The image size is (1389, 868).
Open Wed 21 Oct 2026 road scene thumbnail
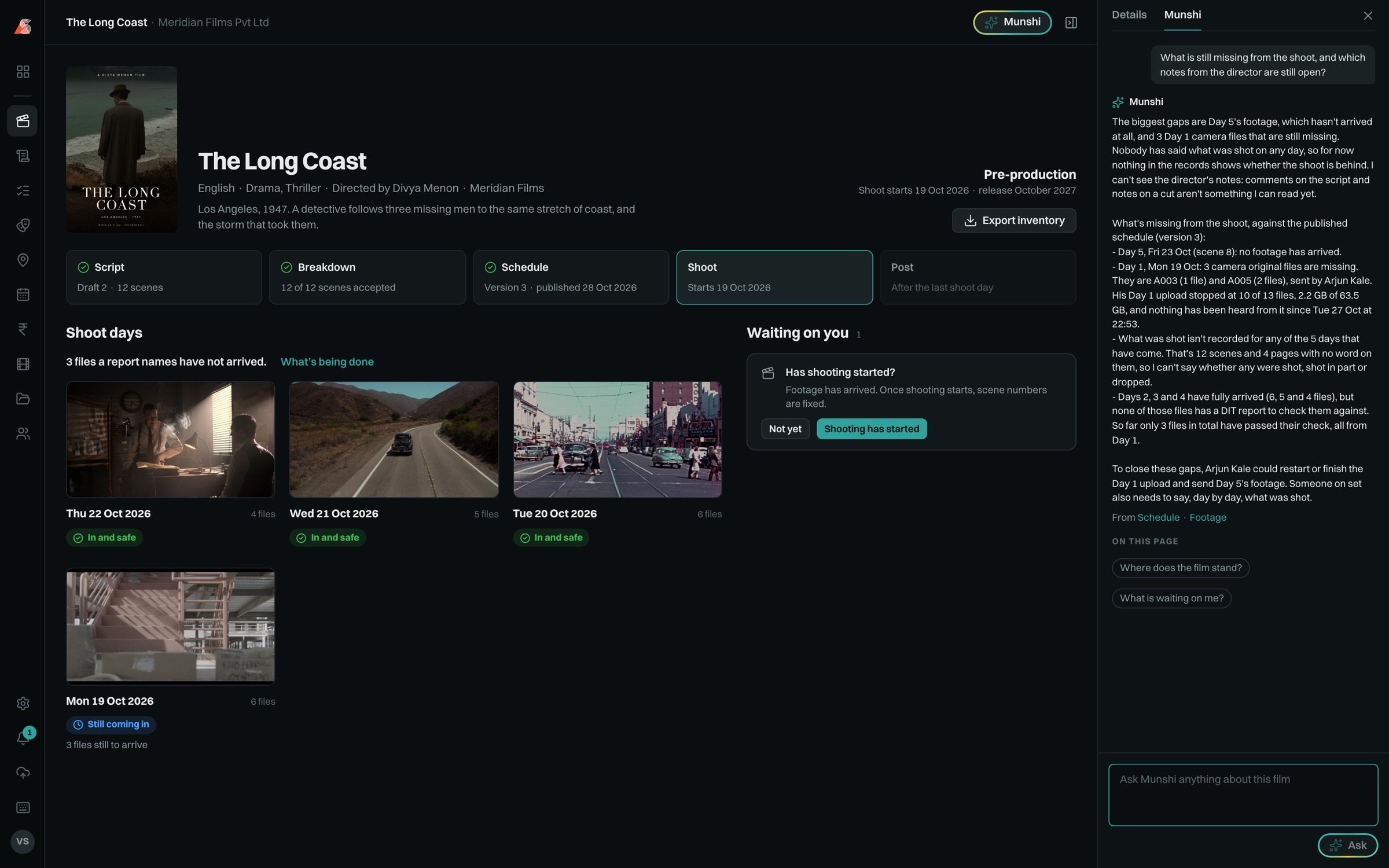[394, 439]
